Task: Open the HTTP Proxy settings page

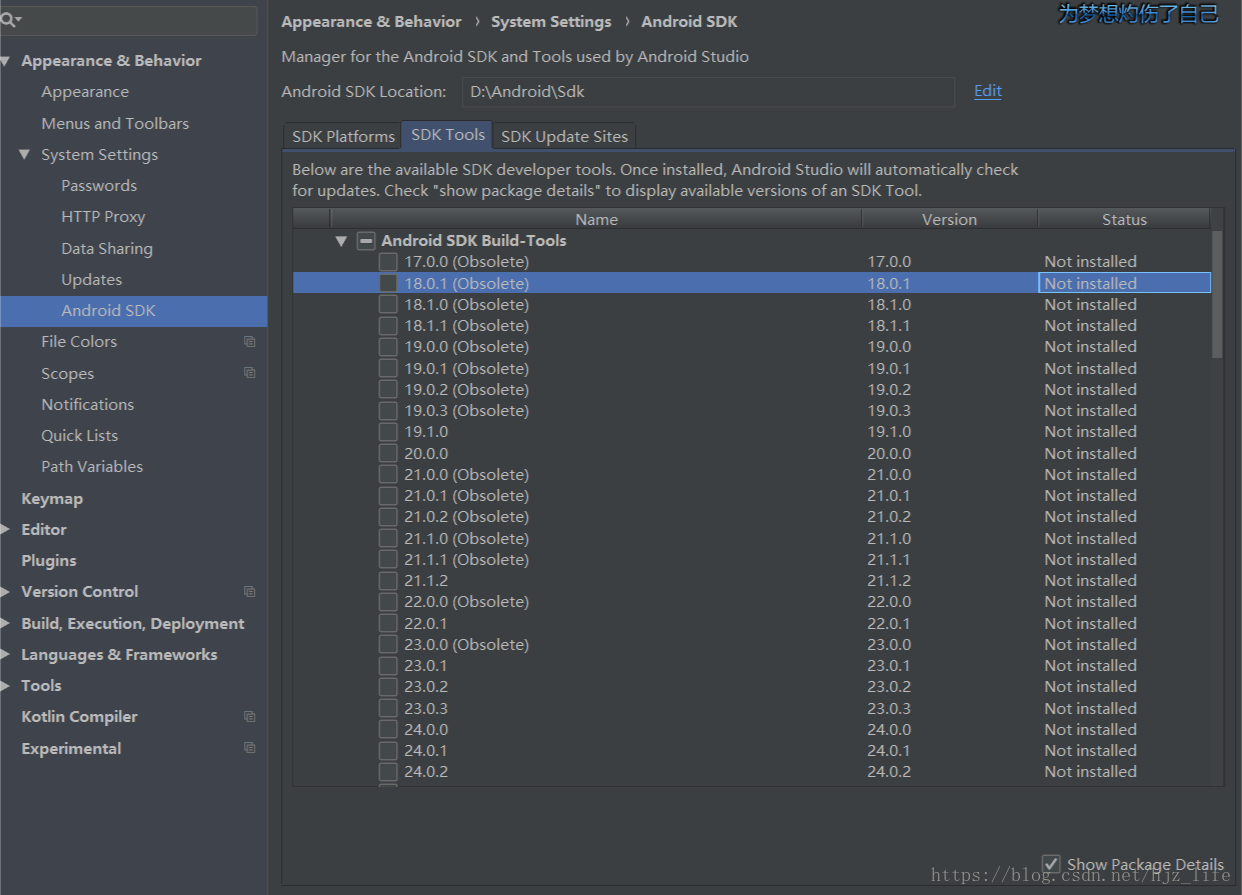Action: tap(103, 217)
